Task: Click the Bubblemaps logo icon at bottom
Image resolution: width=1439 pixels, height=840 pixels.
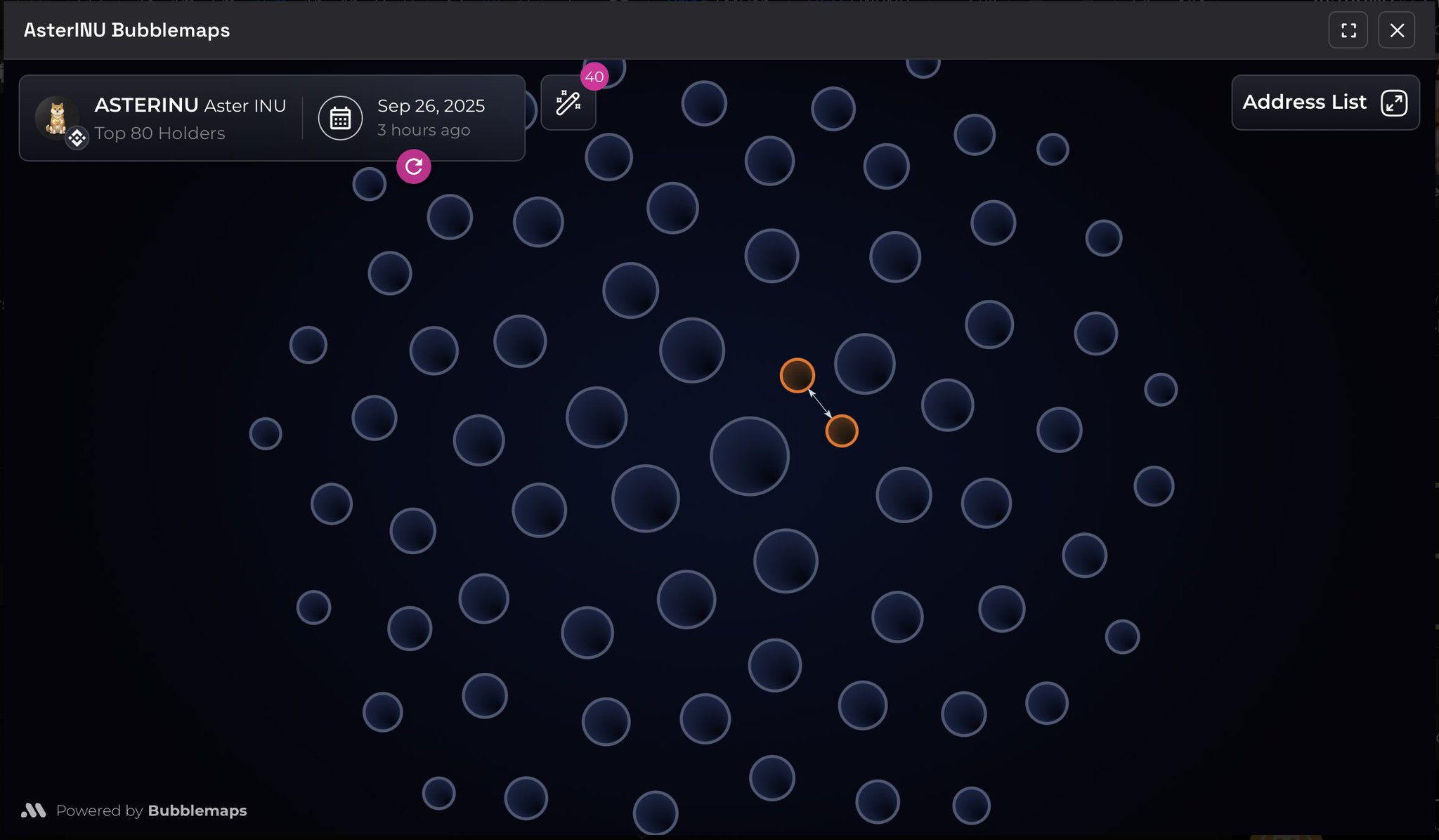Action: [34, 811]
